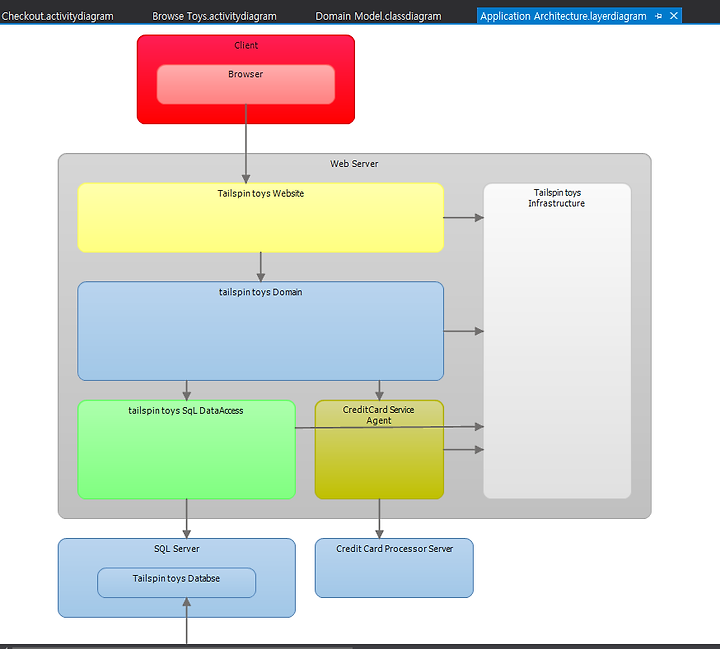Select arrow from CreditCard Agent to Processor Server
The width and height of the screenshot is (720, 649).
[x=379, y=518]
